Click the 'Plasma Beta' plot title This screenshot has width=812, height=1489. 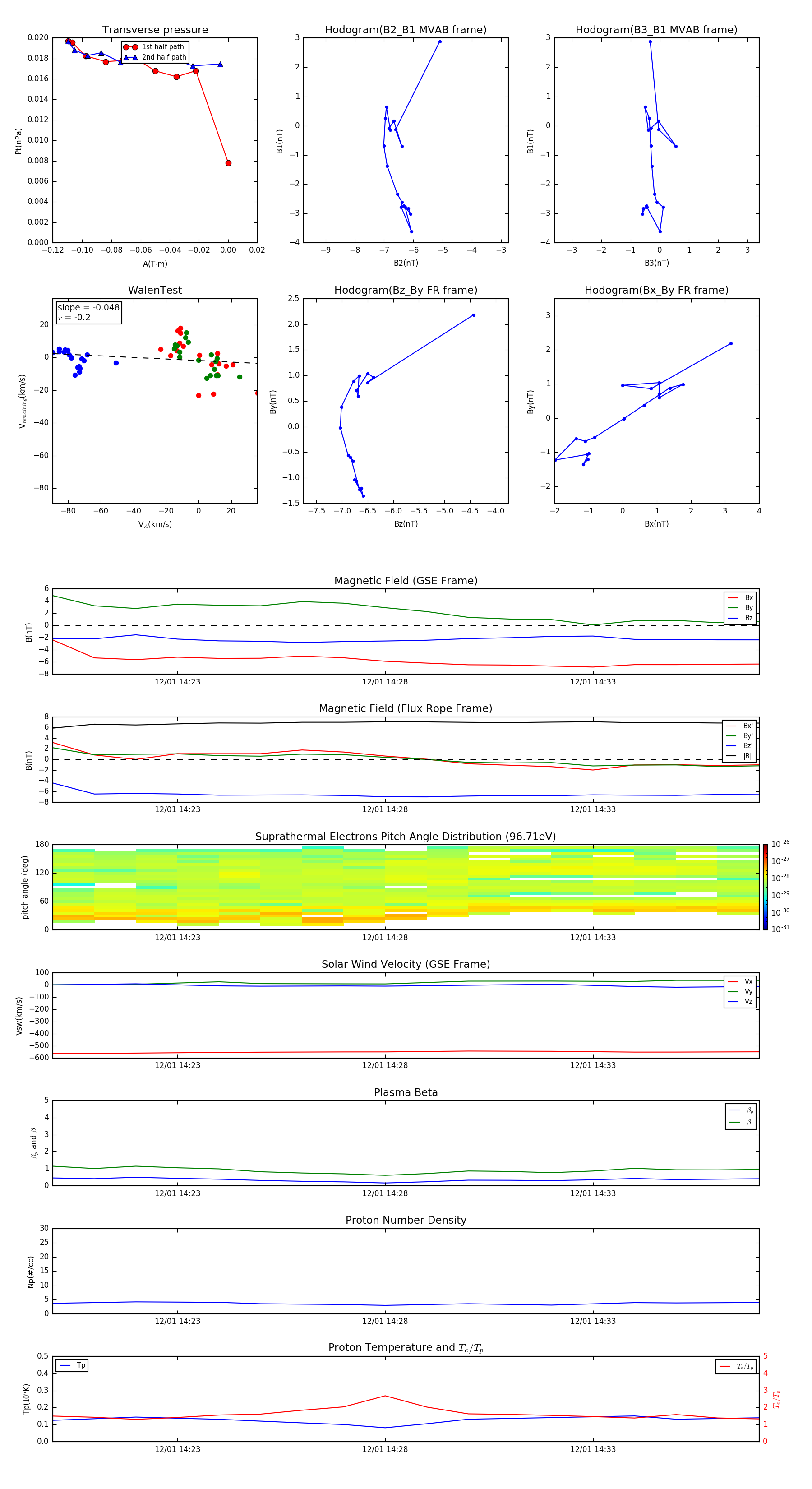tap(406, 1092)
